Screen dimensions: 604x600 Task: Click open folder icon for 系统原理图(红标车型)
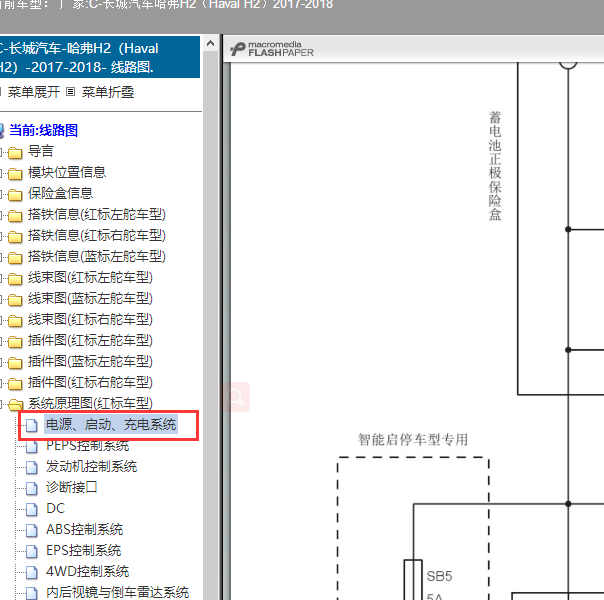tap(15, 404)
